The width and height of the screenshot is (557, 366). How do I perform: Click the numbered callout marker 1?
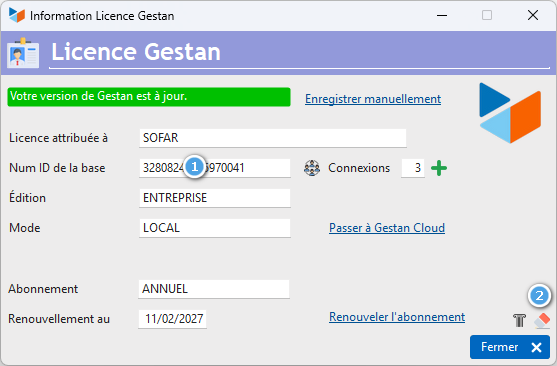(x=194, y=167)
